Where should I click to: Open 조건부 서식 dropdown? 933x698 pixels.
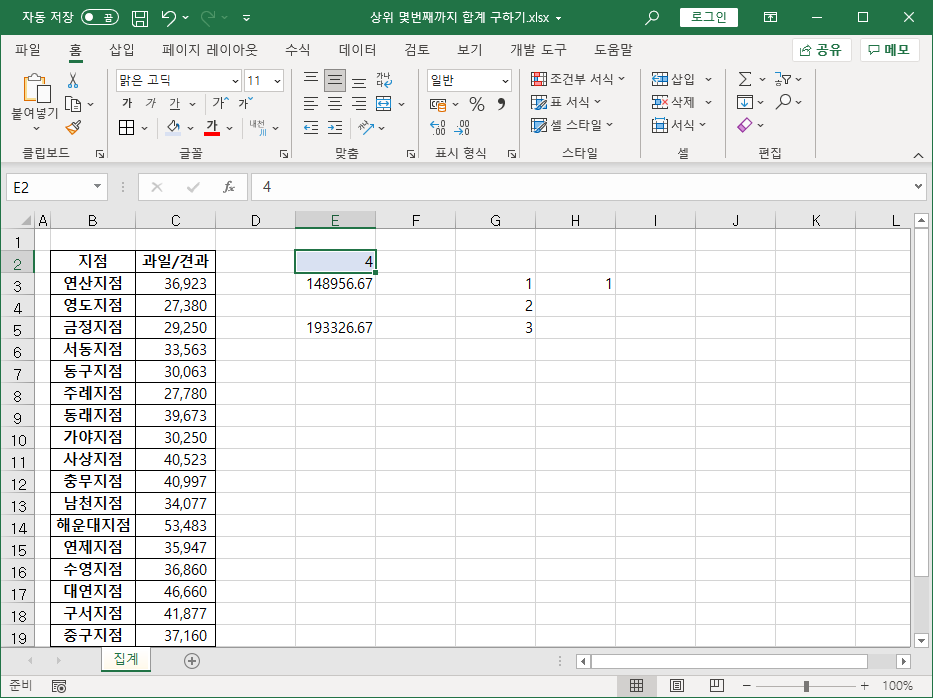point(578,79)
